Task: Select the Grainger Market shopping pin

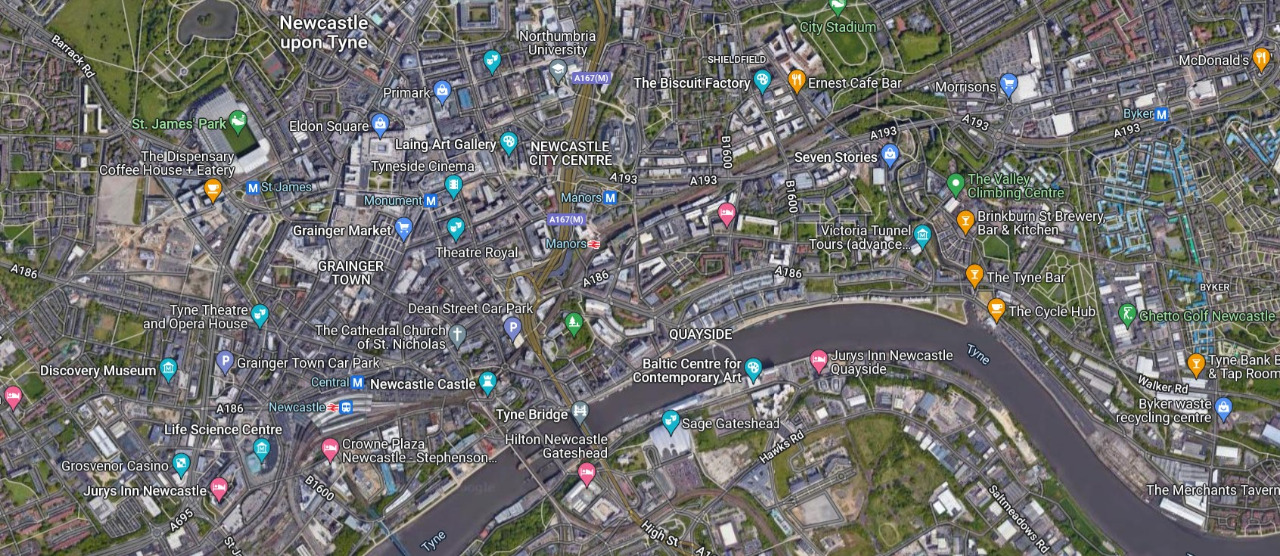Action: coord(404,229)
